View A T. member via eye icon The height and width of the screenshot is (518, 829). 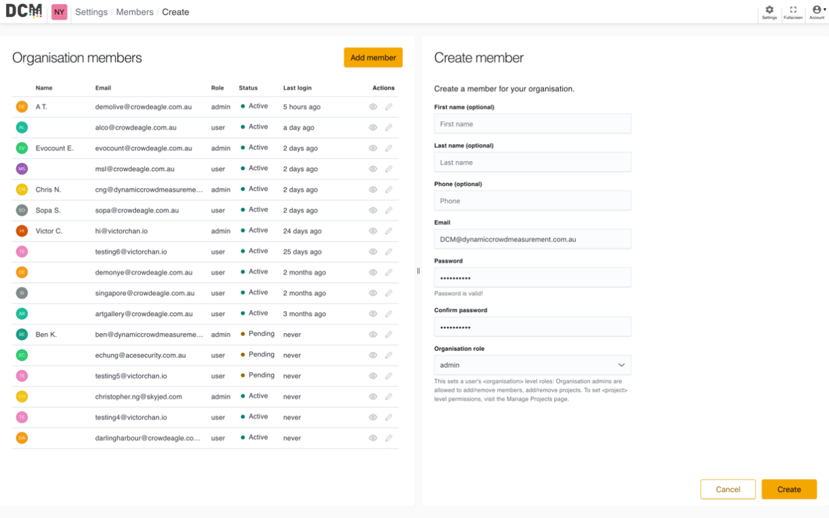click(x=373, y=107)
